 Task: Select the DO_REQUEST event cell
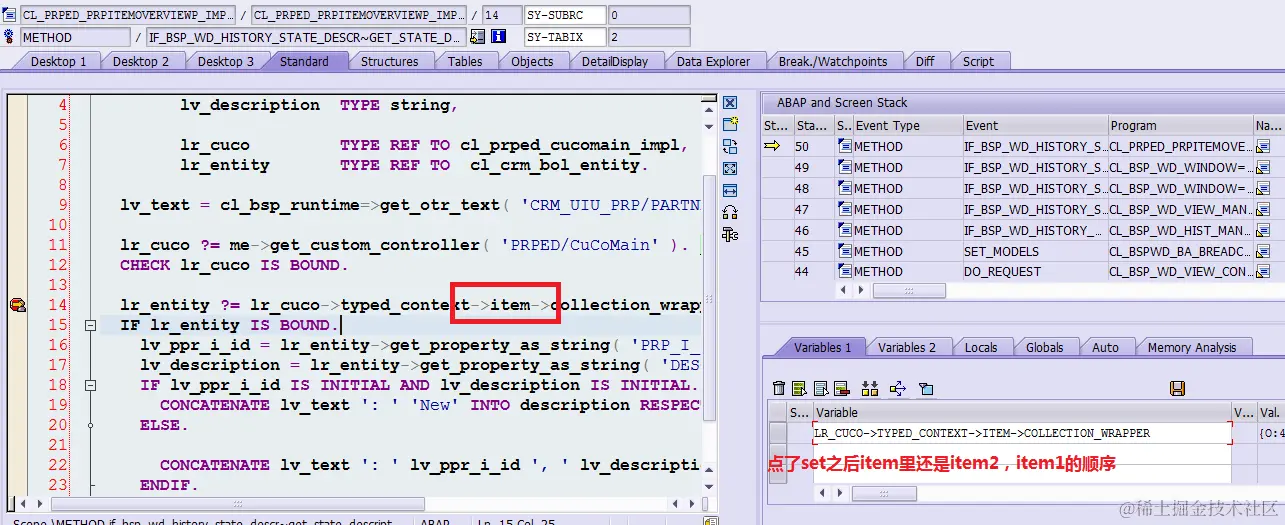1035,272
